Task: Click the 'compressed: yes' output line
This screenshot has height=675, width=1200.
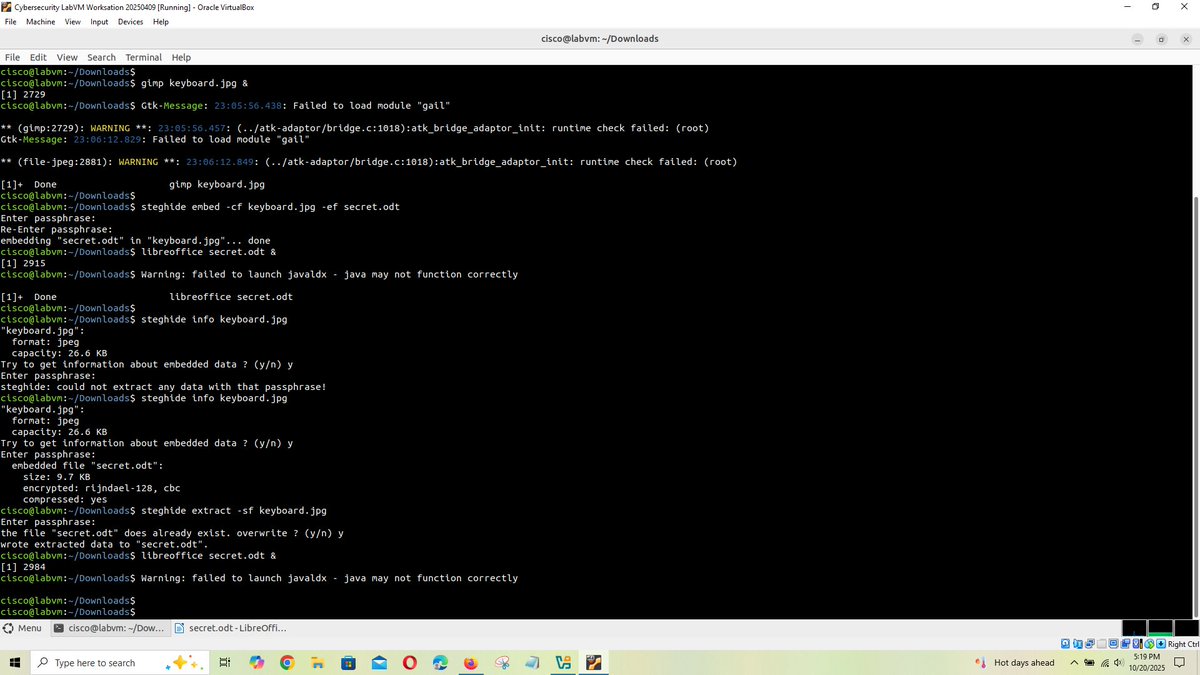Action: coord(65,499)
